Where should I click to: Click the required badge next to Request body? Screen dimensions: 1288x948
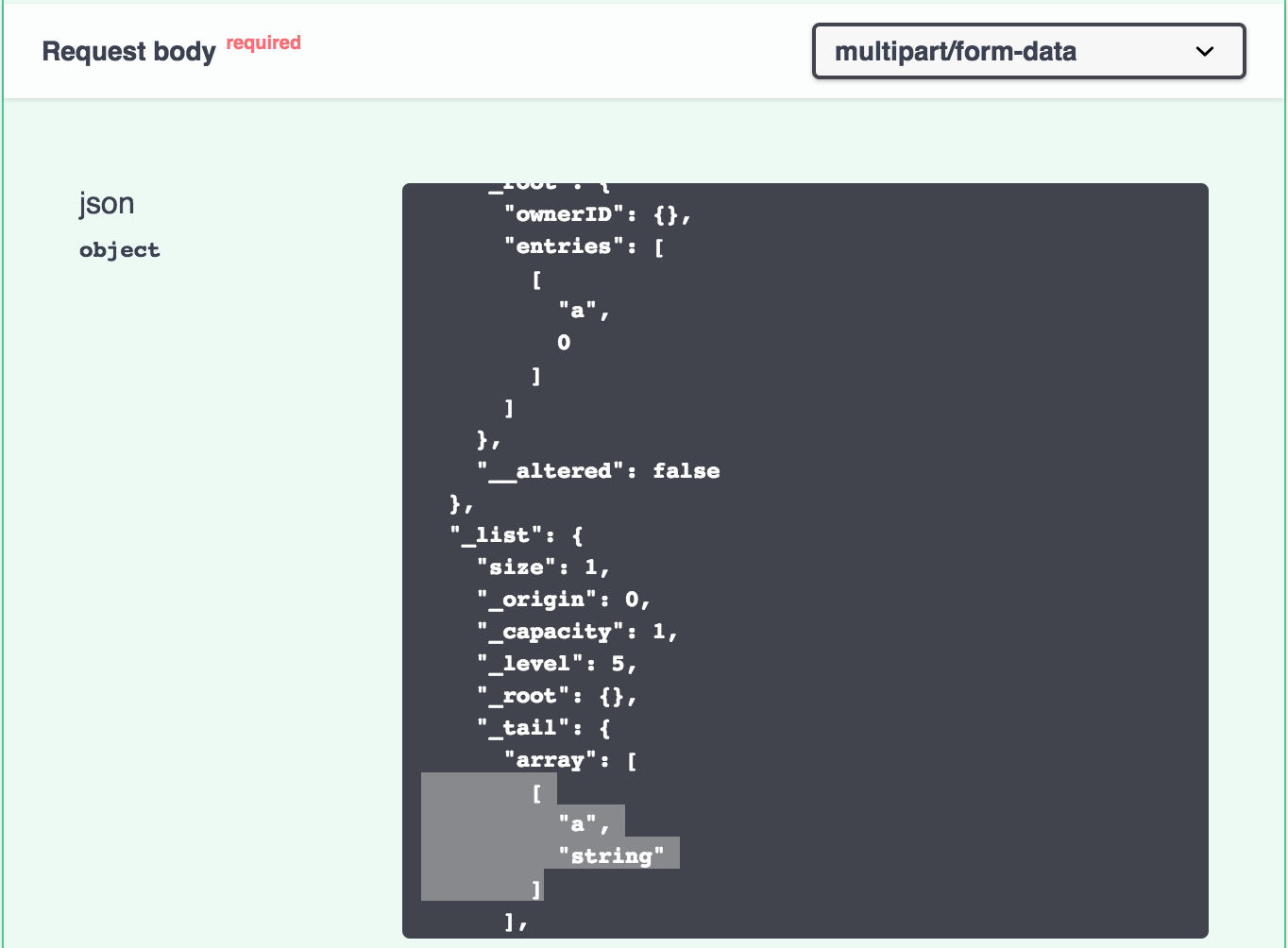point(263,42)
